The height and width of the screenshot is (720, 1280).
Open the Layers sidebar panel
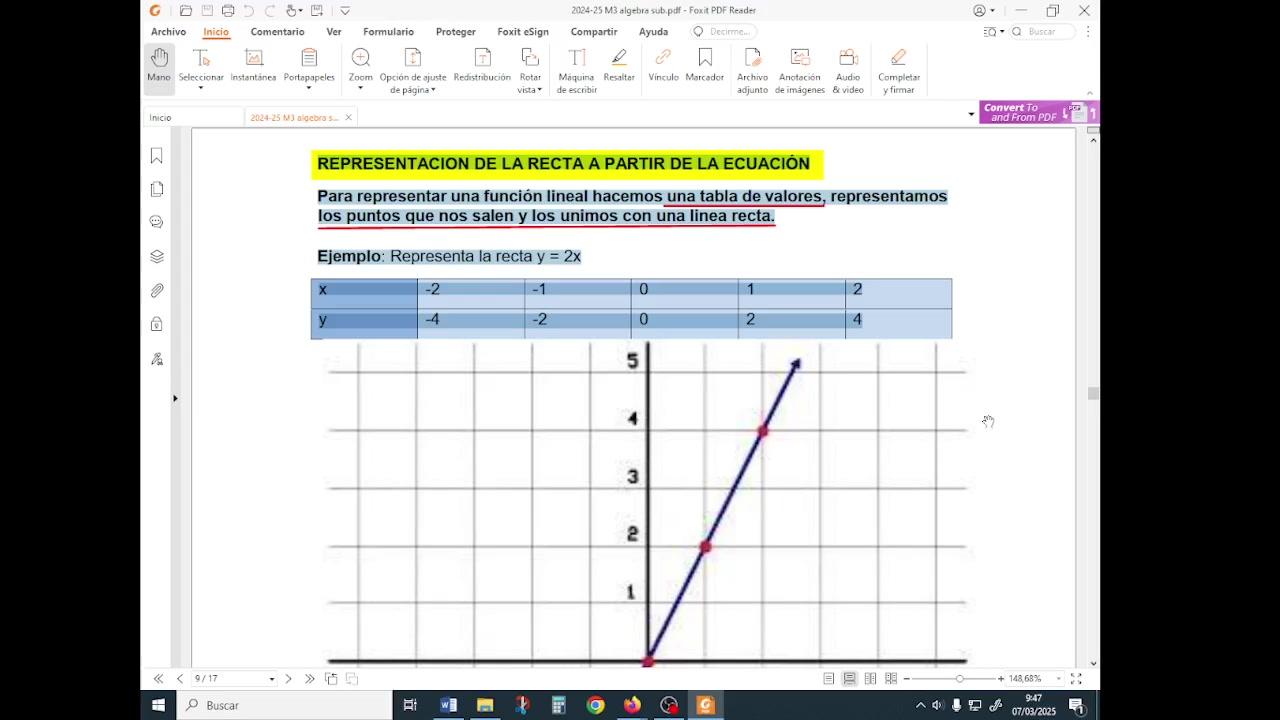(x=157, y=256)
